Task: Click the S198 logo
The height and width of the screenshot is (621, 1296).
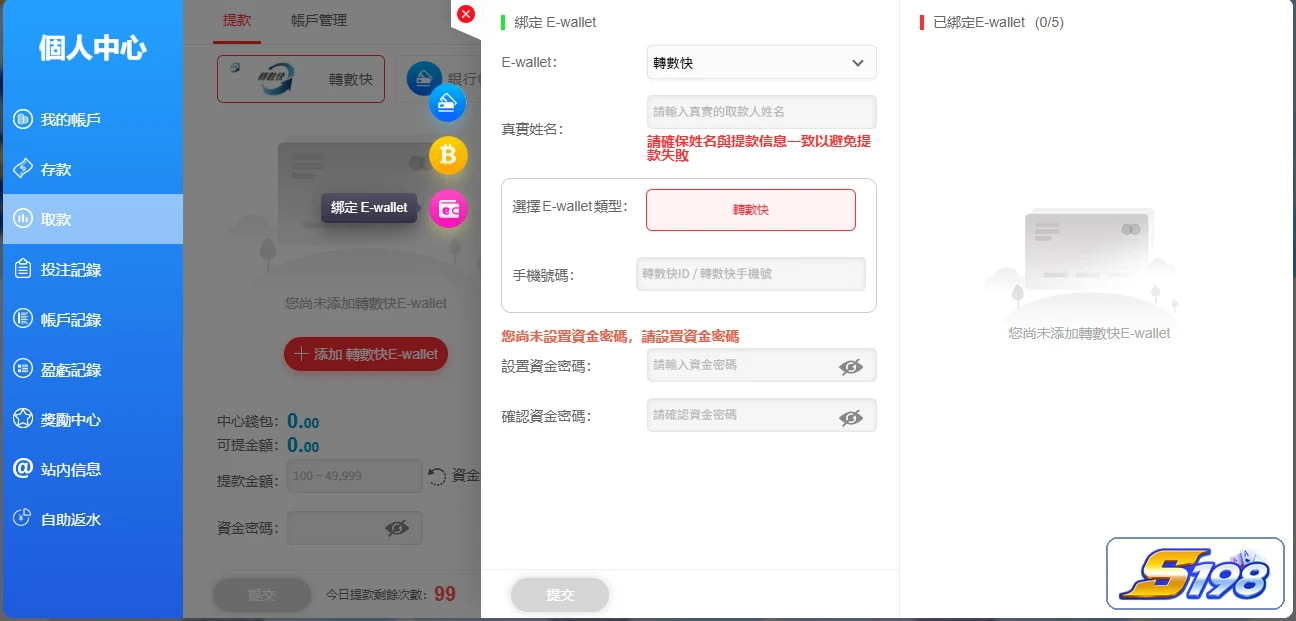Action: (x=1195, y=574)
